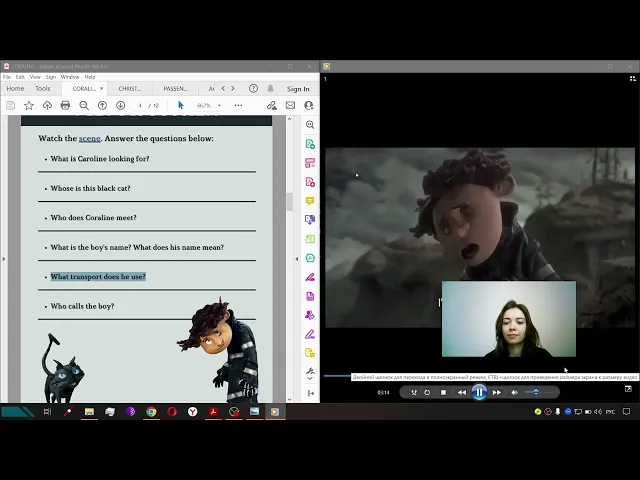Open the Fill & Sign purple pen icon
This screenshot has height=480, width=640.
pyautogui.click(x=310, y=334)
